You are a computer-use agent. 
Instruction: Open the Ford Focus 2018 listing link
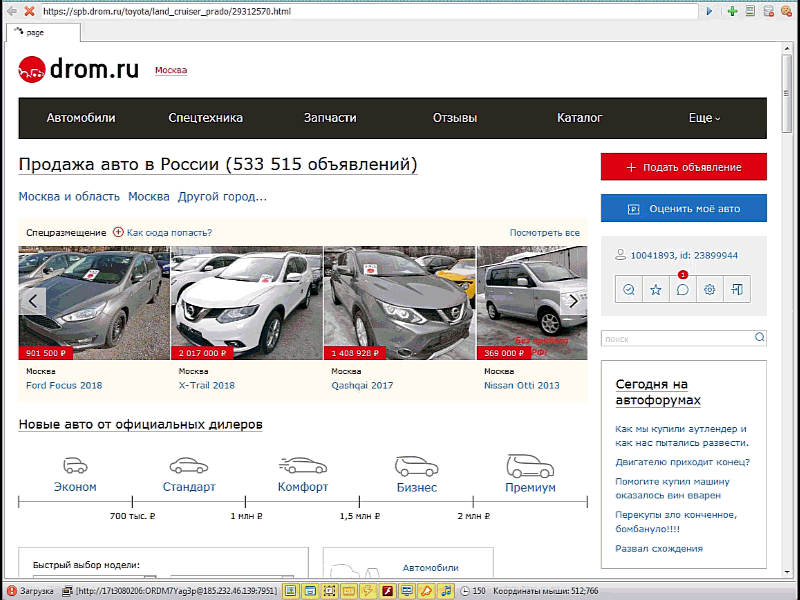click(x=64, y=385)
